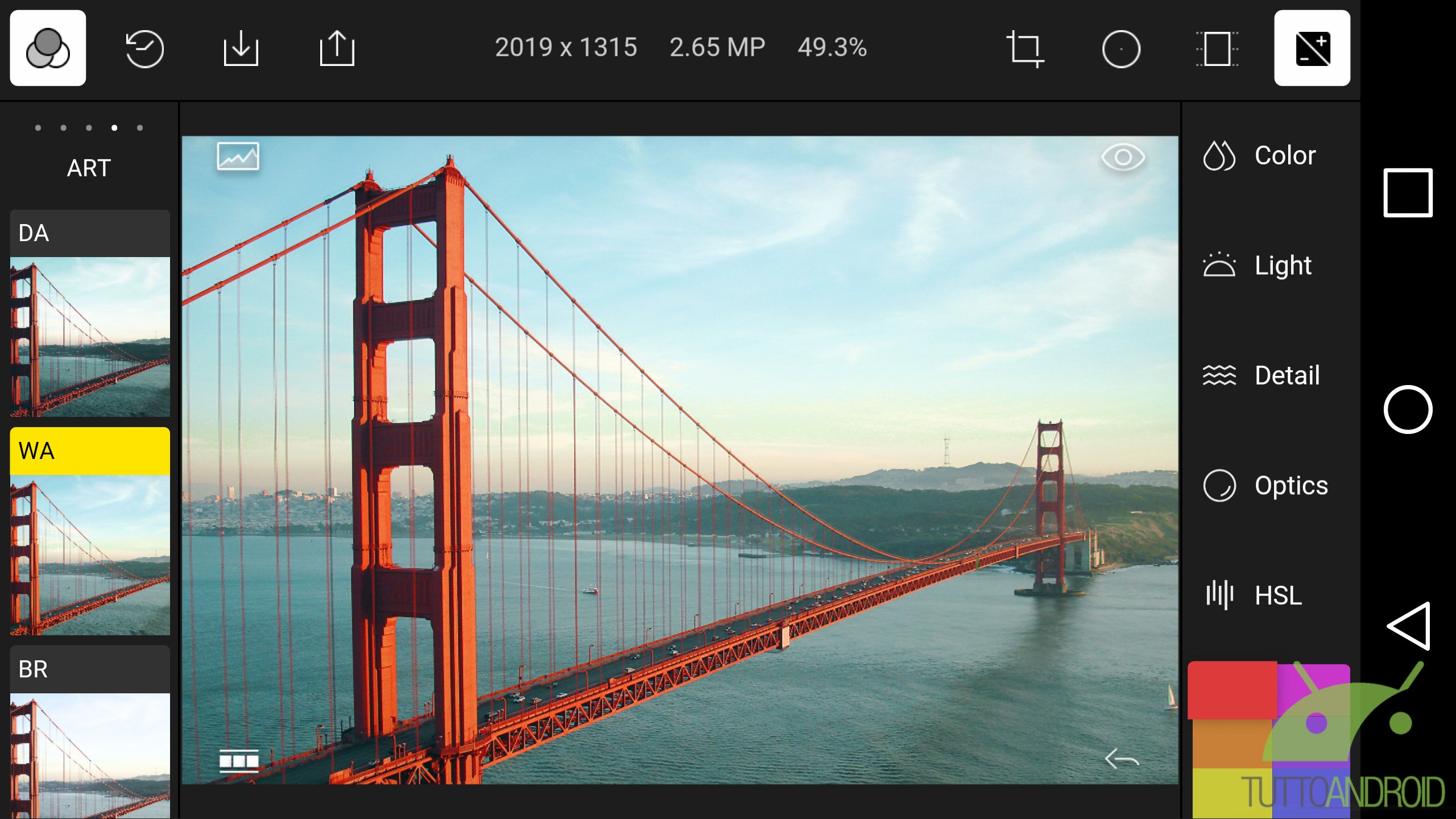Tap the Golden Gate Bridge photo canvas
Viewport: 1456px width, 819px height.
(x=680, y=460)
